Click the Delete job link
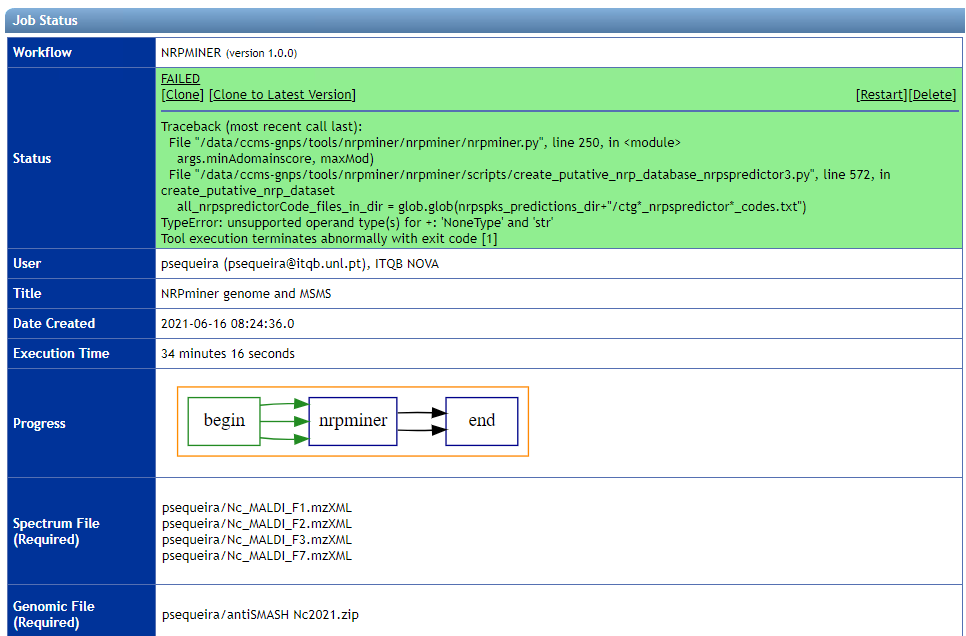The width and height of the screenshot is (966, 636). [932, 95]
